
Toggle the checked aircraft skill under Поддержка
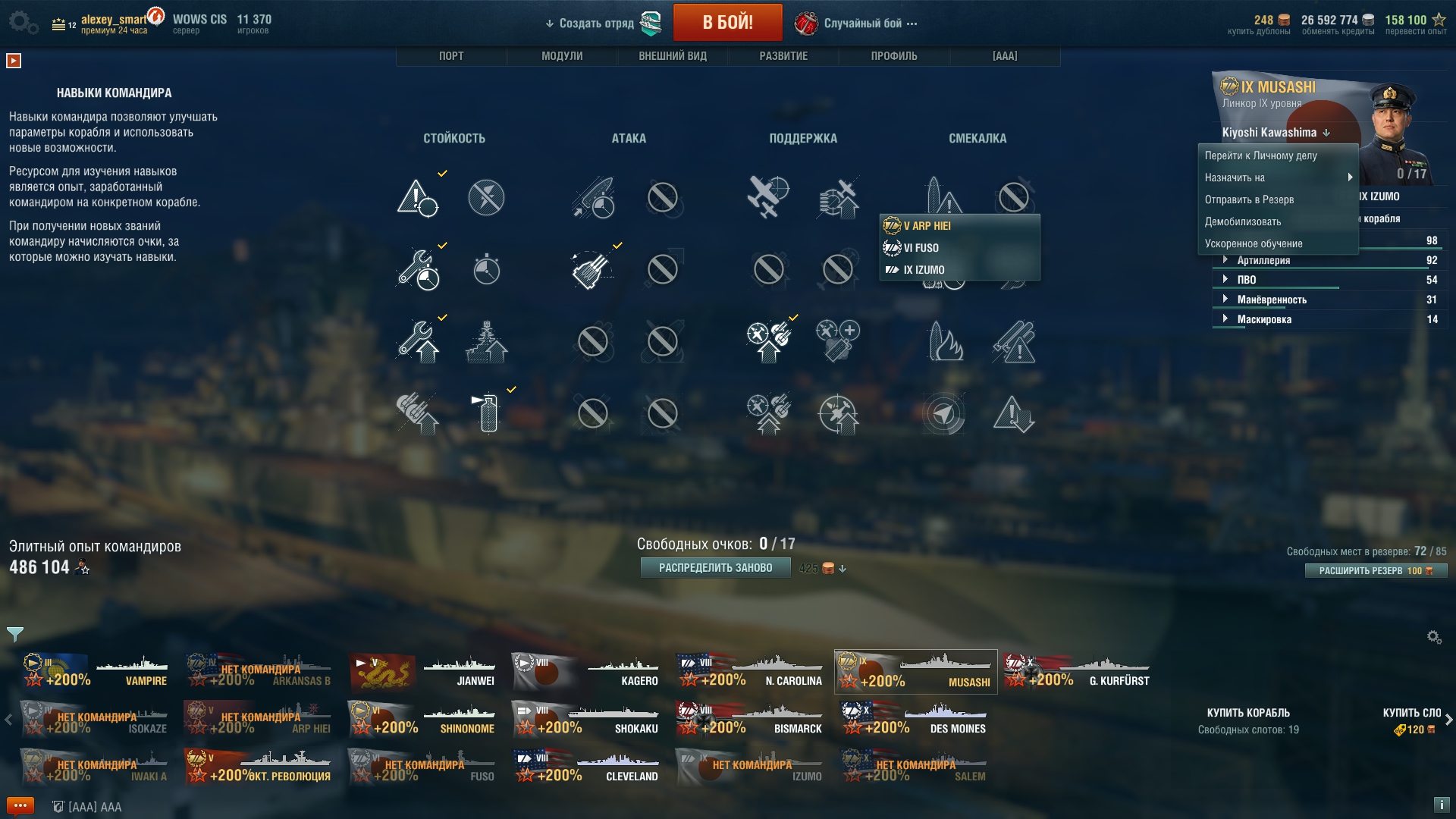(x=769, y=341)
